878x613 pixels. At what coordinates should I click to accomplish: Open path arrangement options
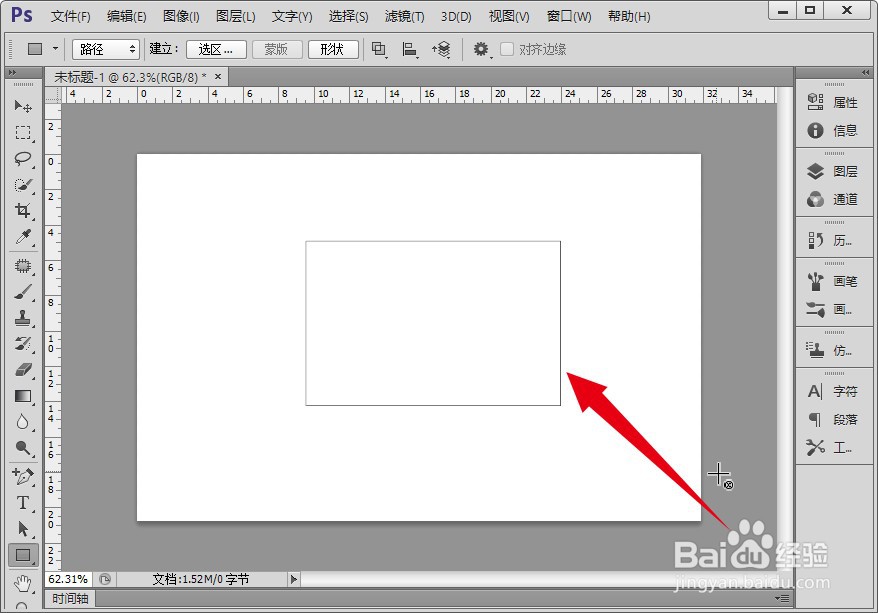pos(441,50)
